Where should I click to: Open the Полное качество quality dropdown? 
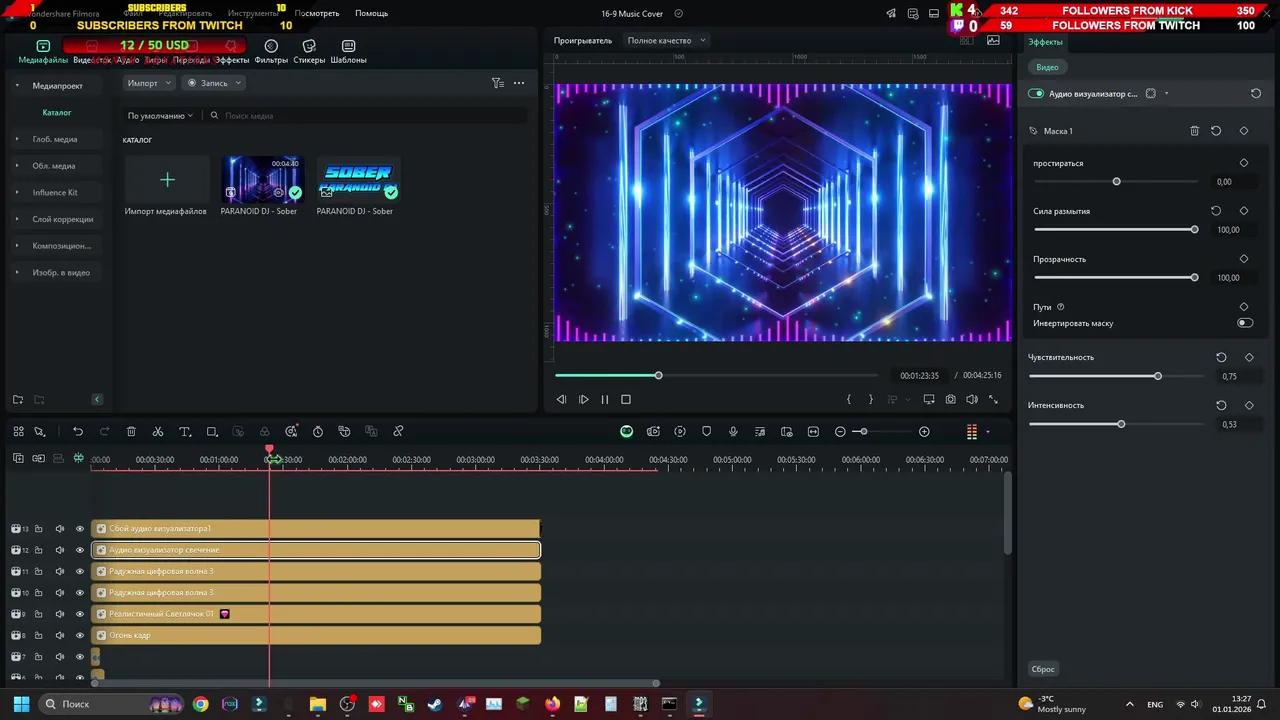pyautogui.click(x=666, y=41)
